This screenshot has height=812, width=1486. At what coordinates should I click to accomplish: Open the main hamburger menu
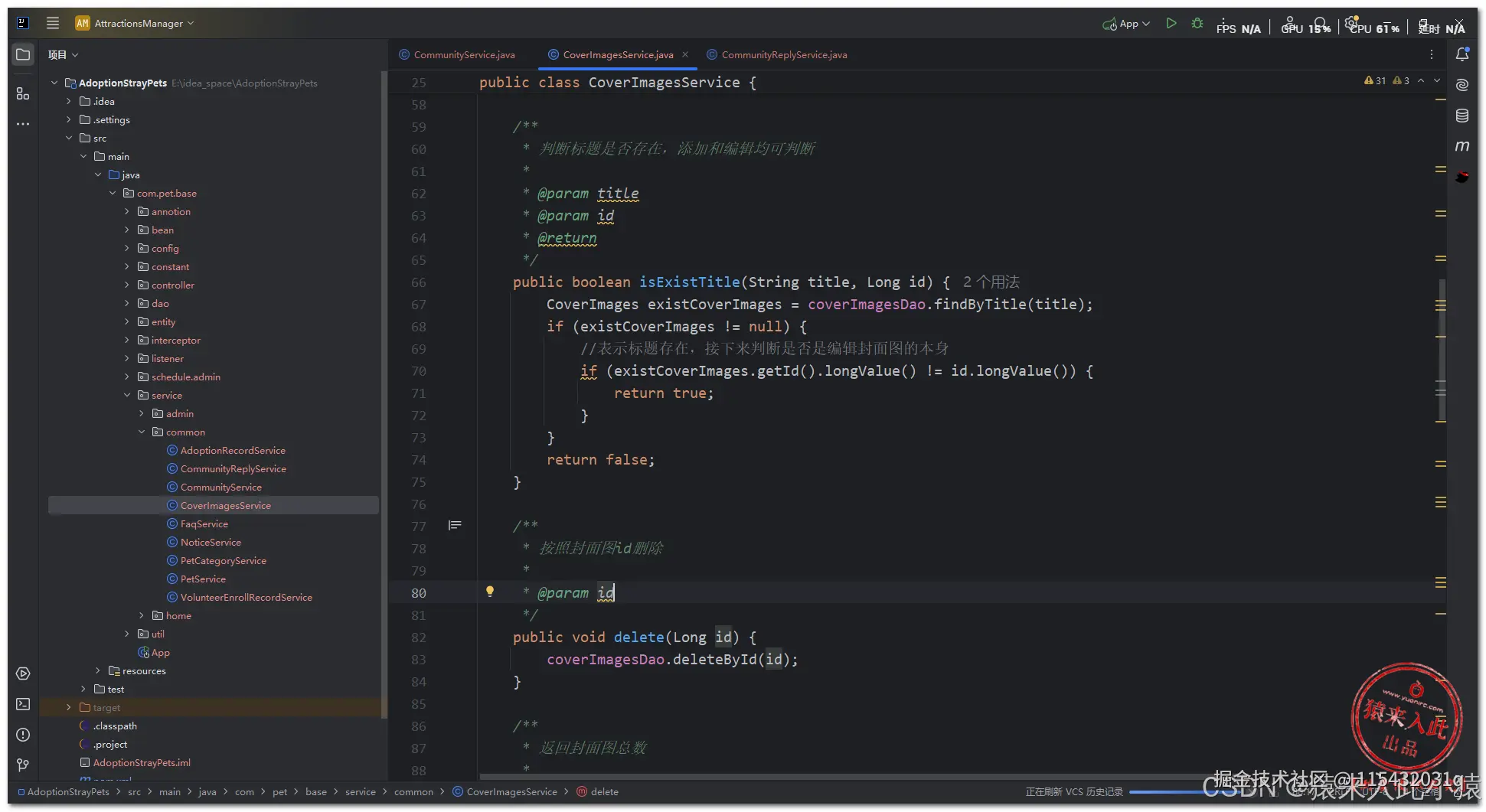(53, 23)
